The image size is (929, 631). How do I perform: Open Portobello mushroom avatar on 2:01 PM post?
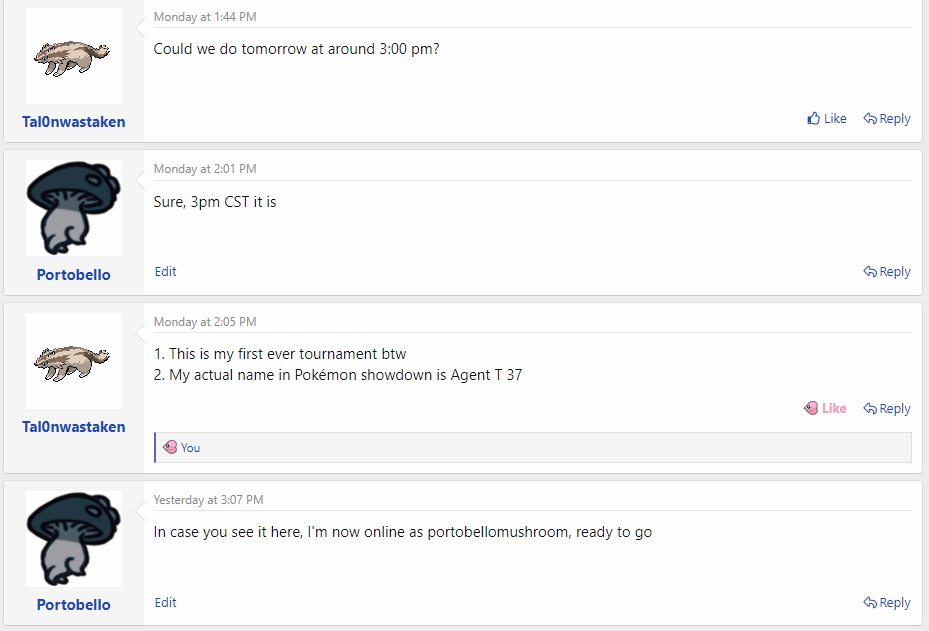pyautogui.click(x=73, y=208)
